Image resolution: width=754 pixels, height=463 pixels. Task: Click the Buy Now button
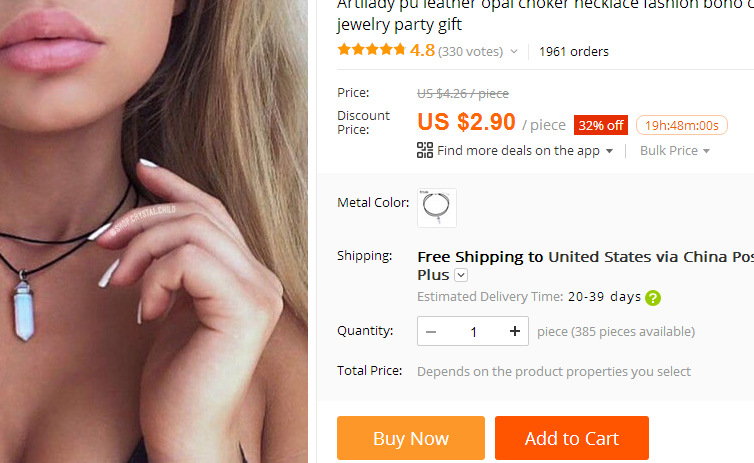[x=411, y=438]
